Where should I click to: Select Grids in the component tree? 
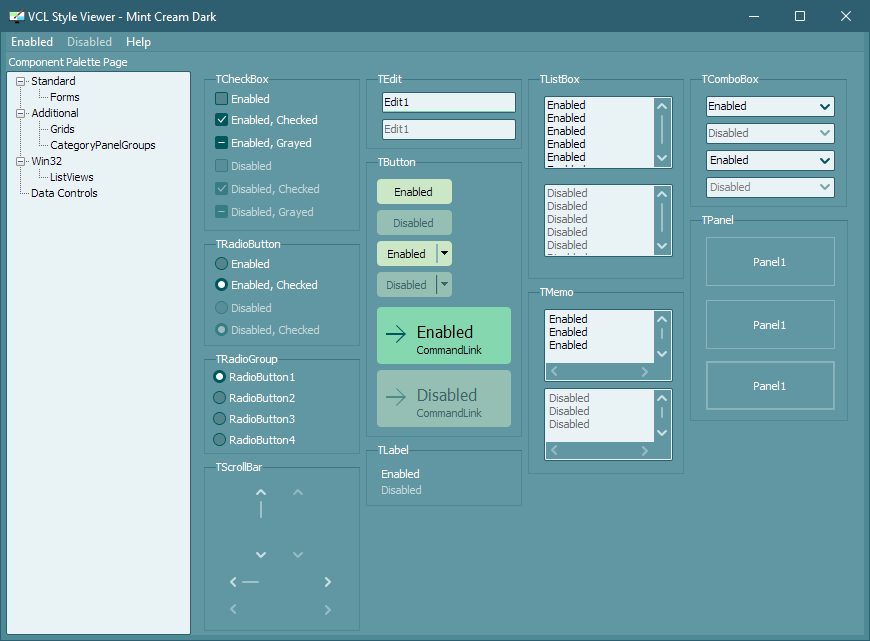point(62,129)
